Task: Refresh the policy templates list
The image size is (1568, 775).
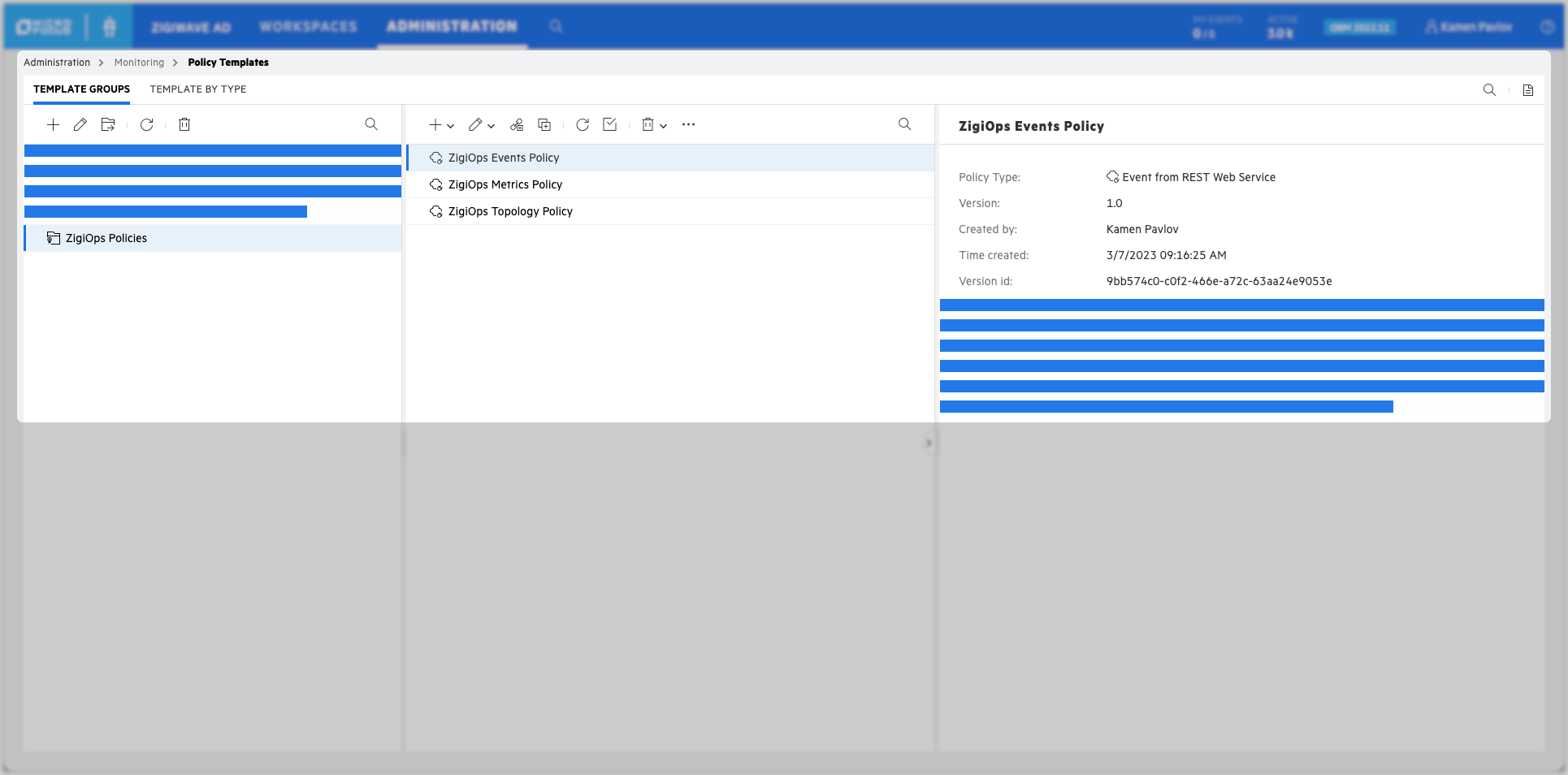Action: coord(583,124)
